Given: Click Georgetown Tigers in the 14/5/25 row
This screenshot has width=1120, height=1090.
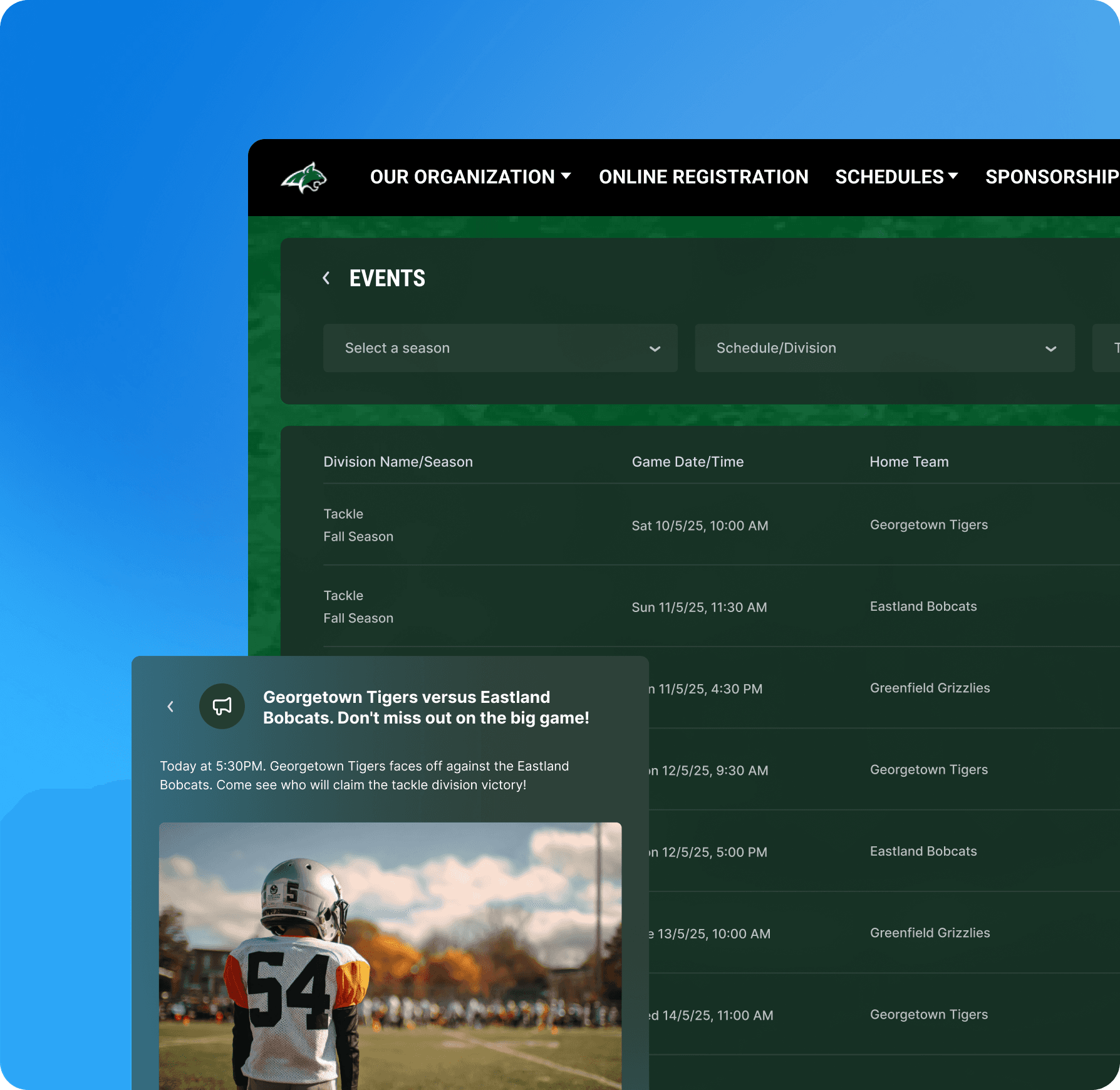Looking at the screenshot, I should (x=929, y=1015).
